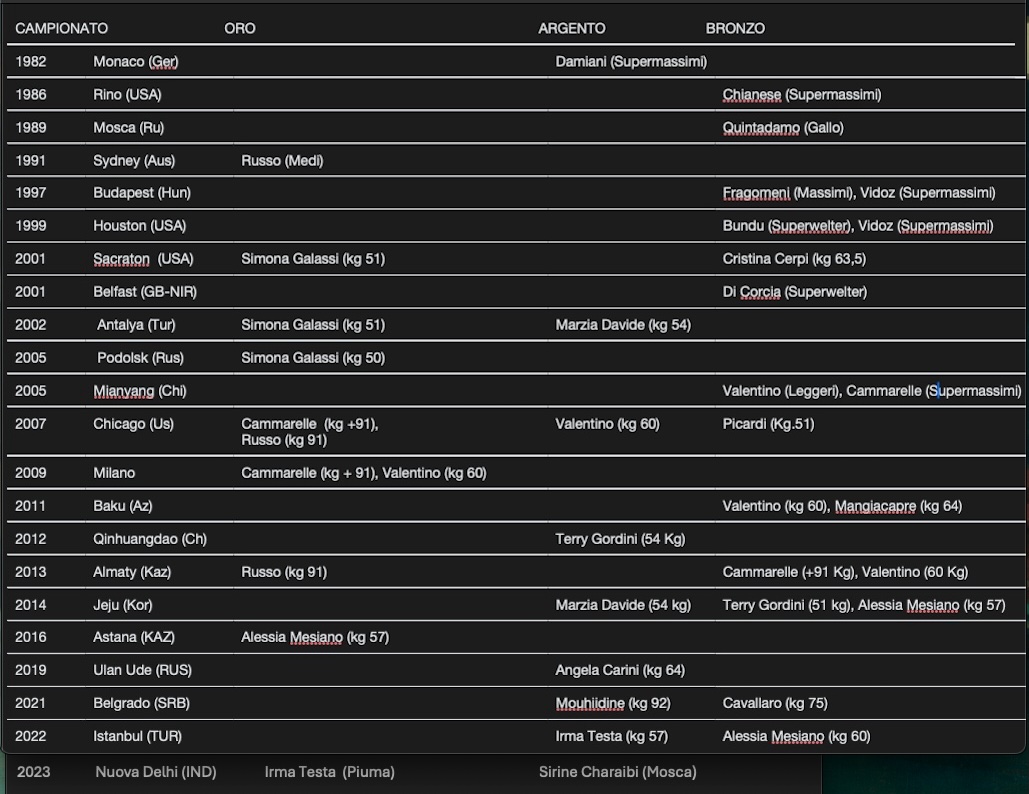The width and height of the screenshot is (1029, 794).
Task: Select the Milano cell
Action: click(114, 473)
